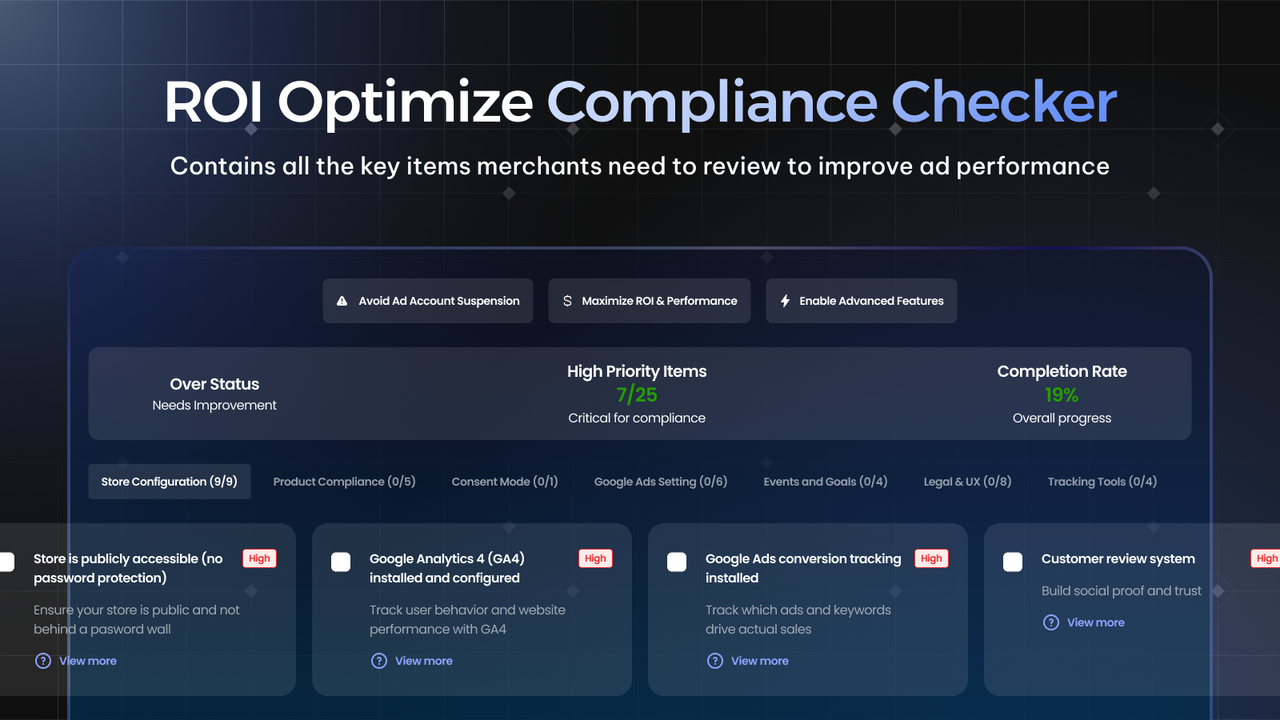
Task: Click the Track which ads and keywords description
Action: [x=798, y=619]
